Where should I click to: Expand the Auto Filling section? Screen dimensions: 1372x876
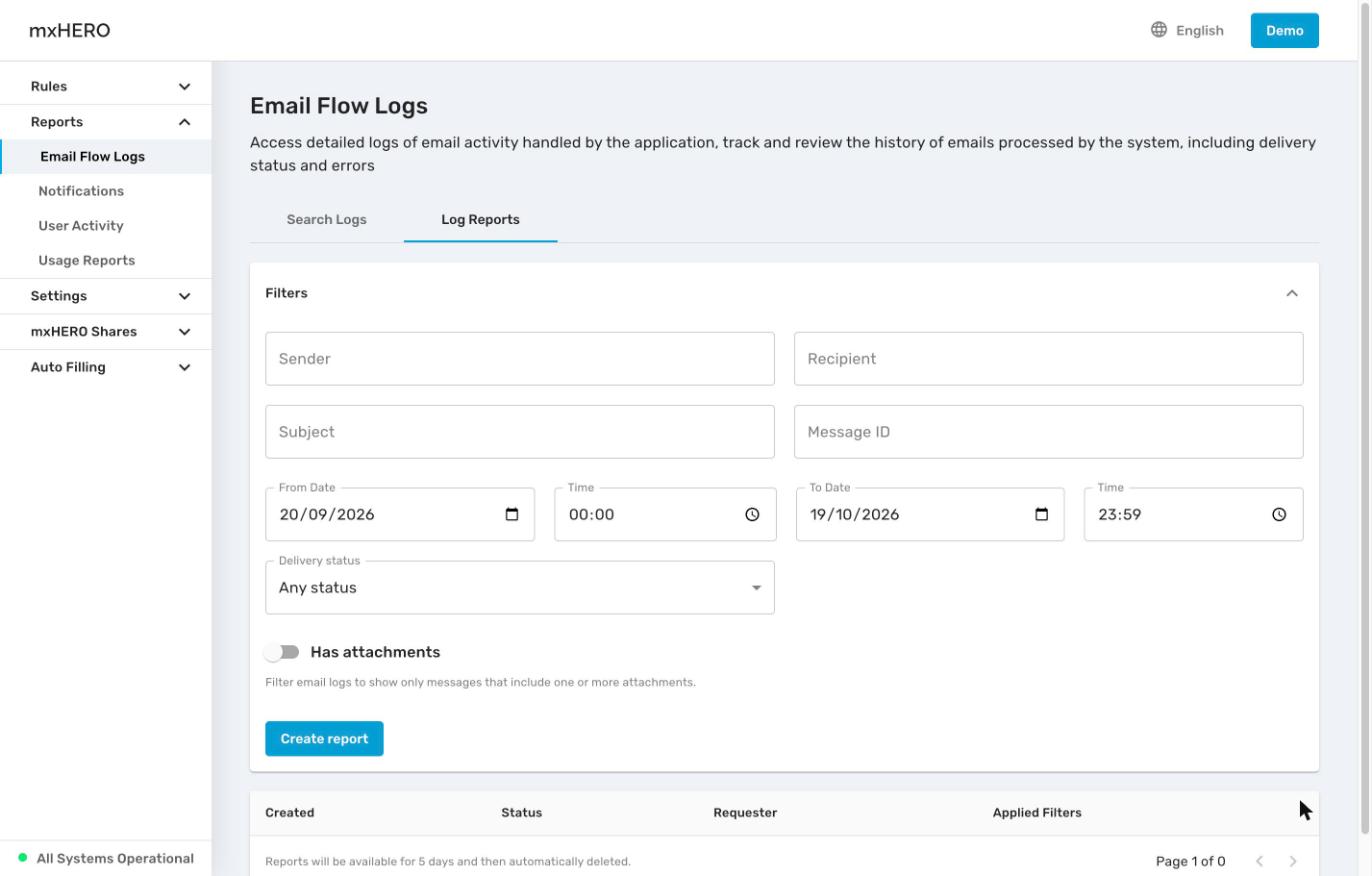[x=106, y=367]
